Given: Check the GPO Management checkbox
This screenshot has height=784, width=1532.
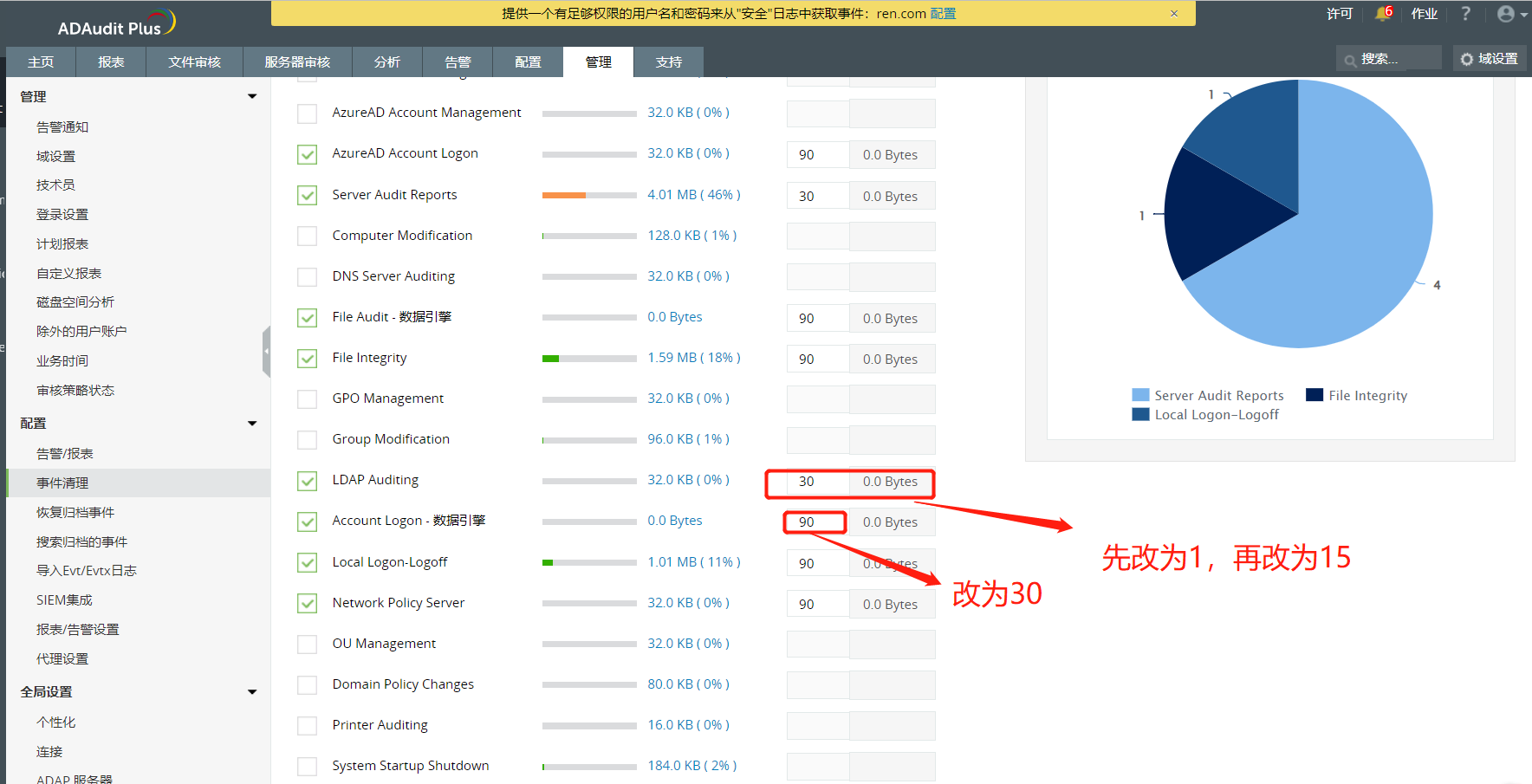Looking at the screenshot, I should click(307, 398).
